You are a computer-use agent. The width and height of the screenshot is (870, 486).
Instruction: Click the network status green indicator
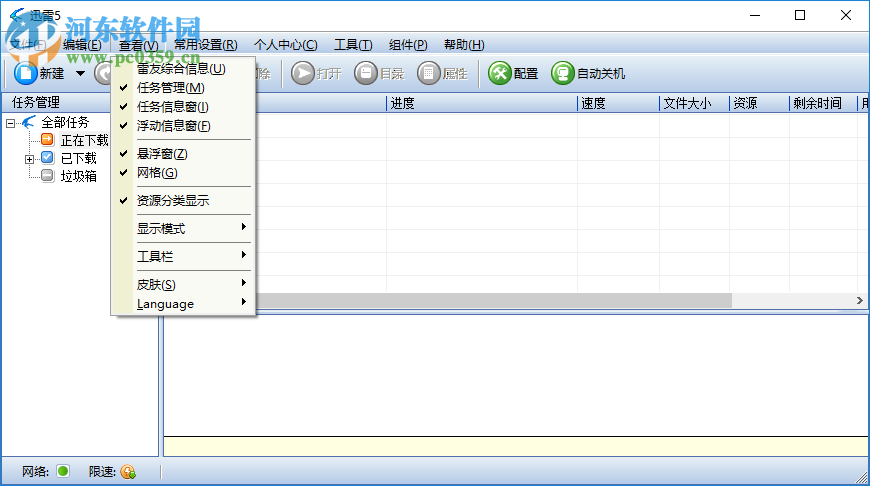click(x=63, y=471)
